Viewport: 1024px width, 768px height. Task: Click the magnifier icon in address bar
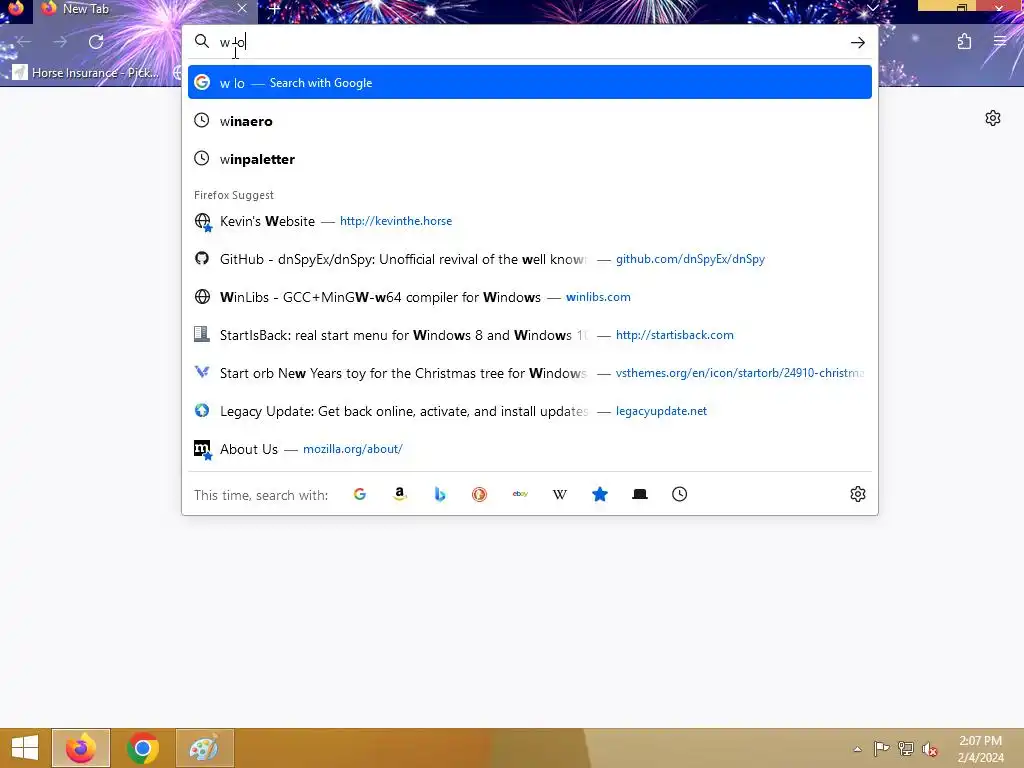tap(202, 42)
